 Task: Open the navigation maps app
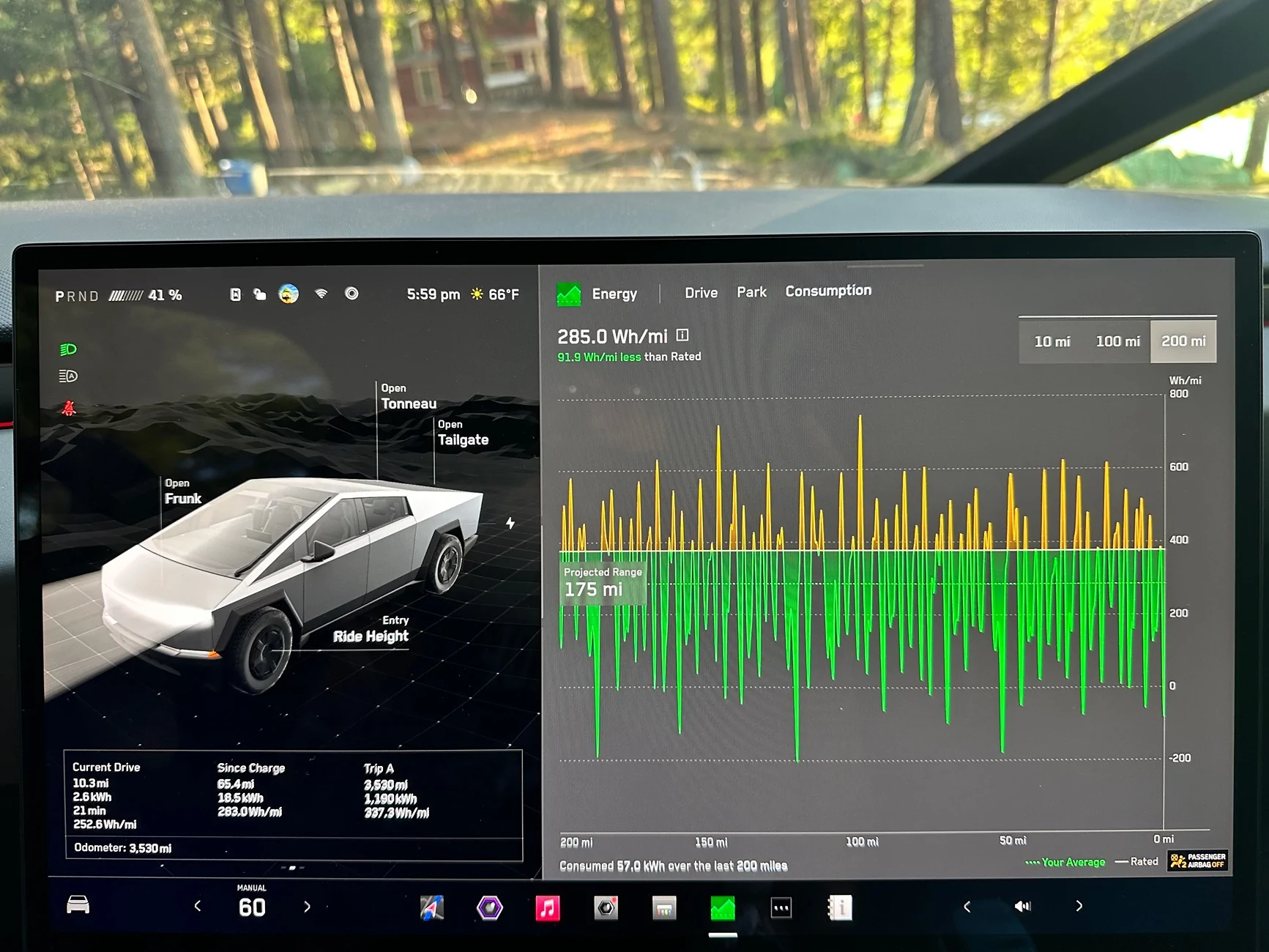[432, 908]
